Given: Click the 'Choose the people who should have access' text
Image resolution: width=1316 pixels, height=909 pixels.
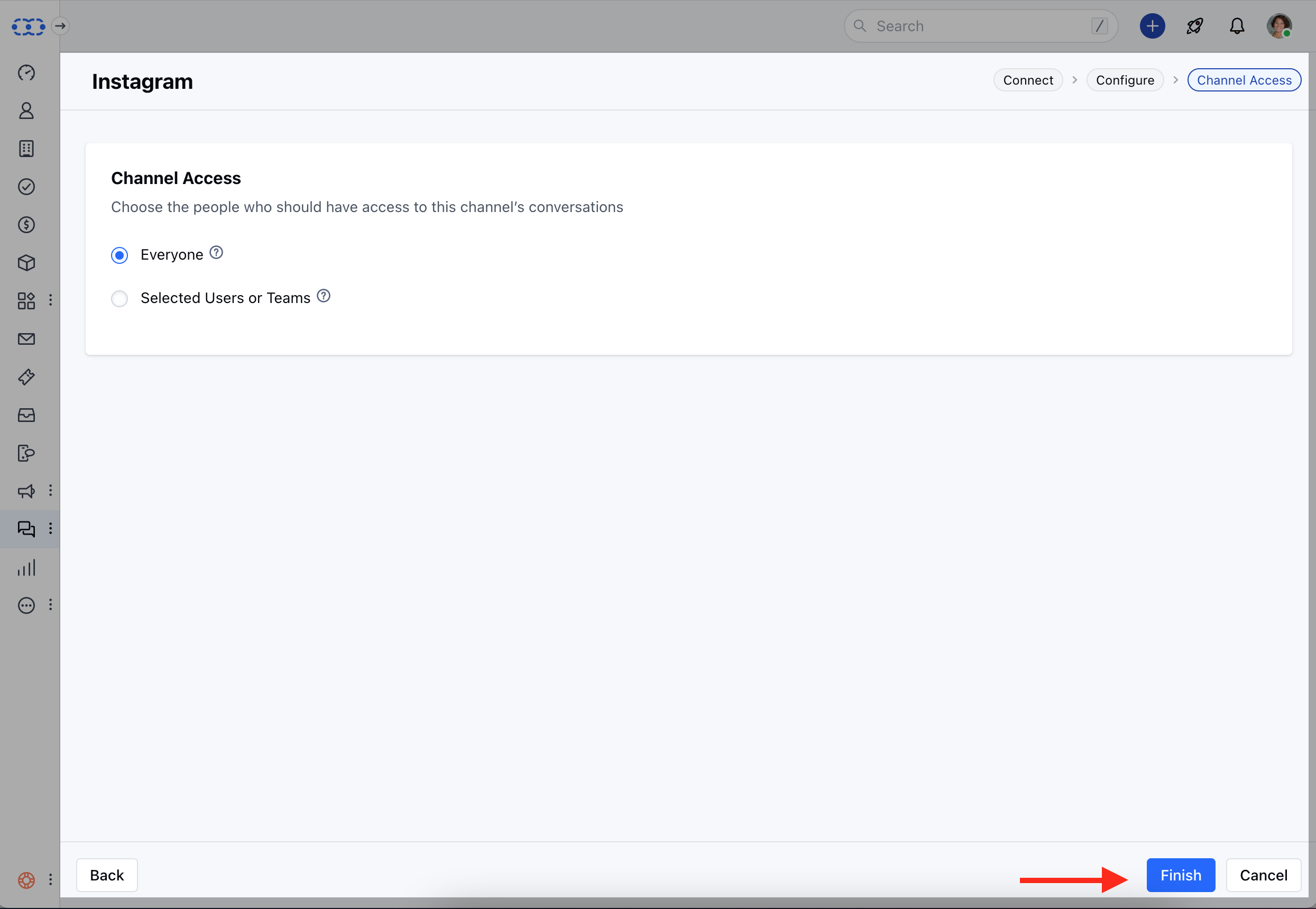Looking at the screenshot, I should [367, 207].
